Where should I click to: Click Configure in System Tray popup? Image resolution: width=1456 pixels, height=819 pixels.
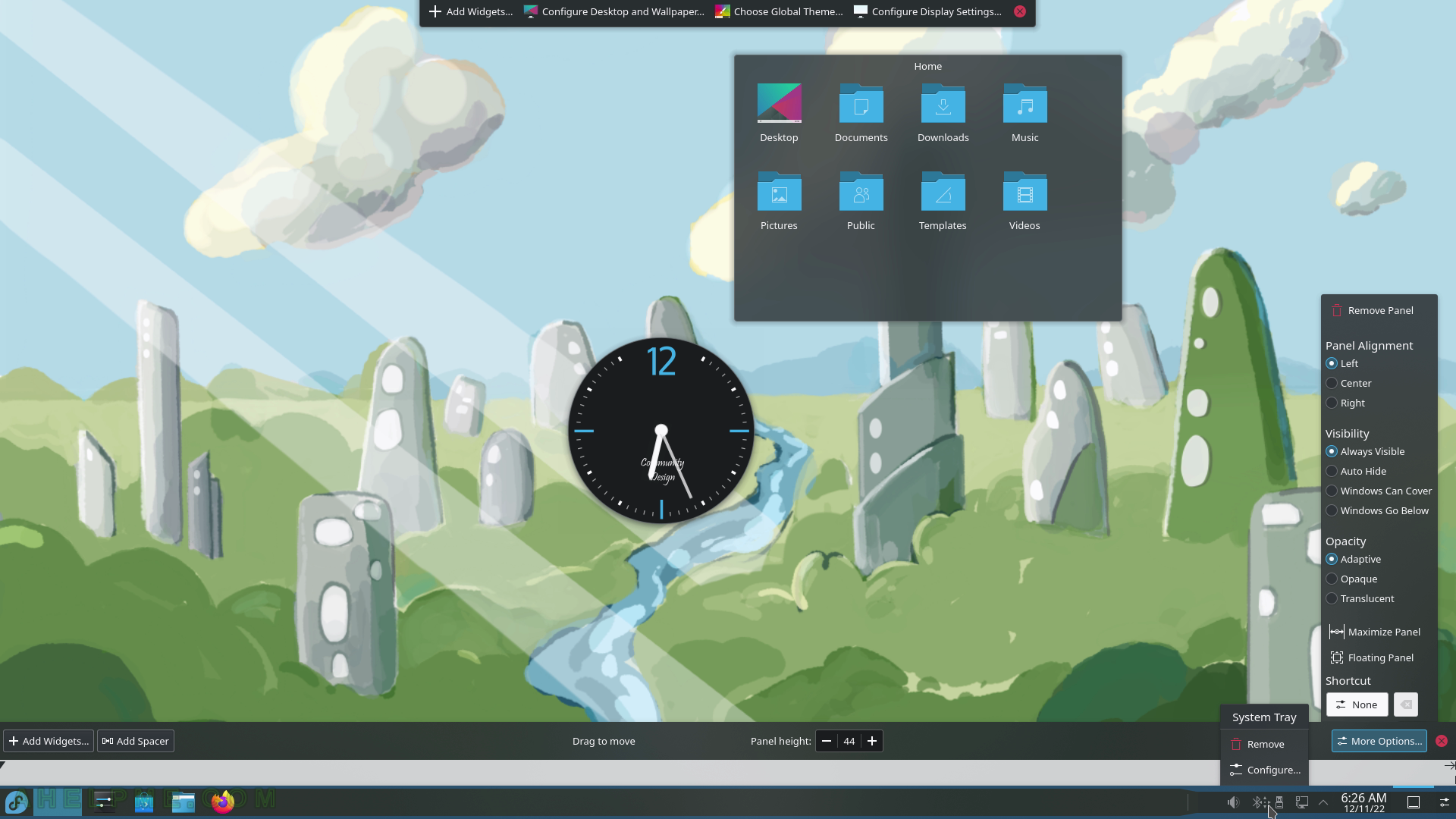1264,770
